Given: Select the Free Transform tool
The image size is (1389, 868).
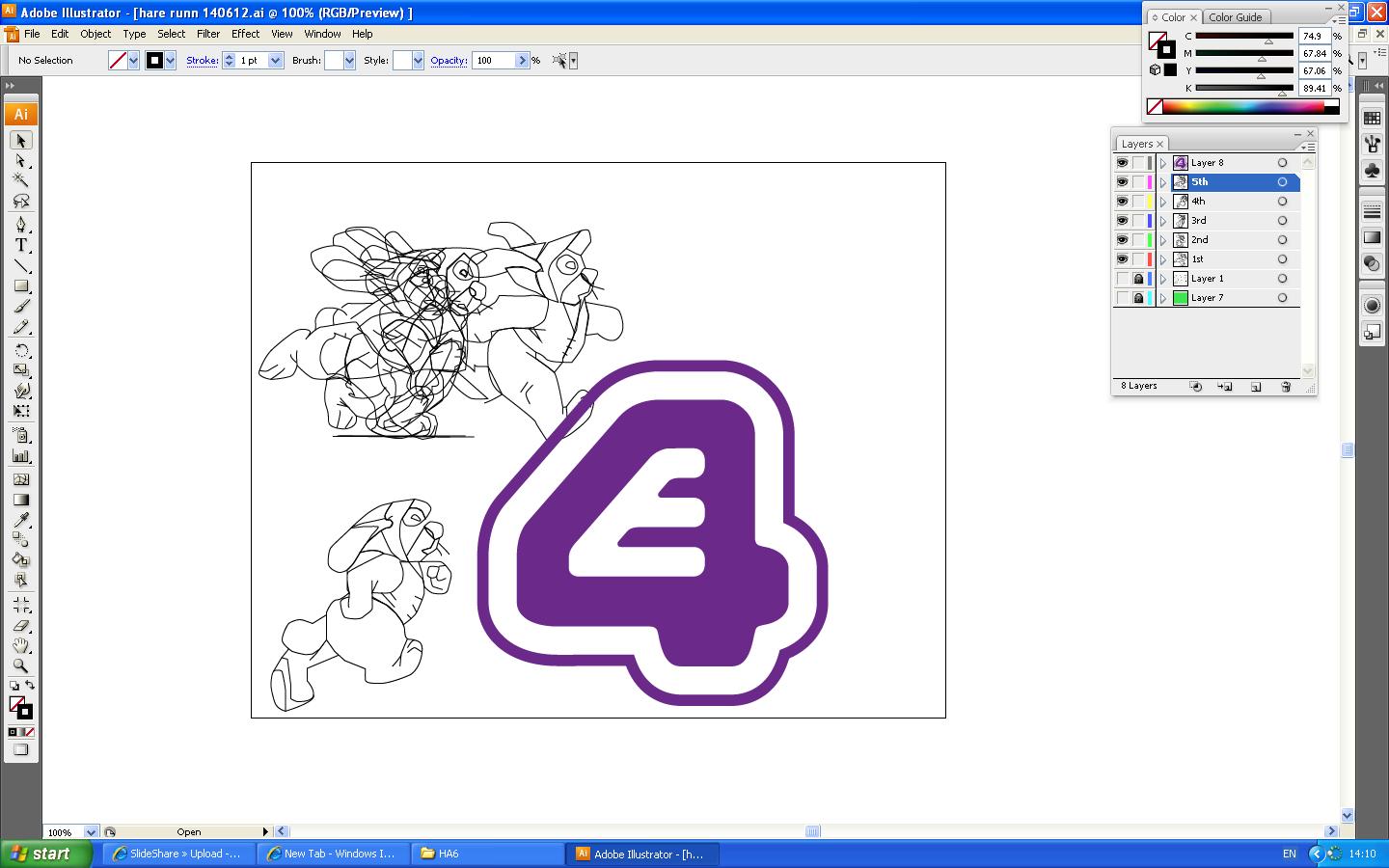Looking at the screenshot, I should click(x=20, y=411).
